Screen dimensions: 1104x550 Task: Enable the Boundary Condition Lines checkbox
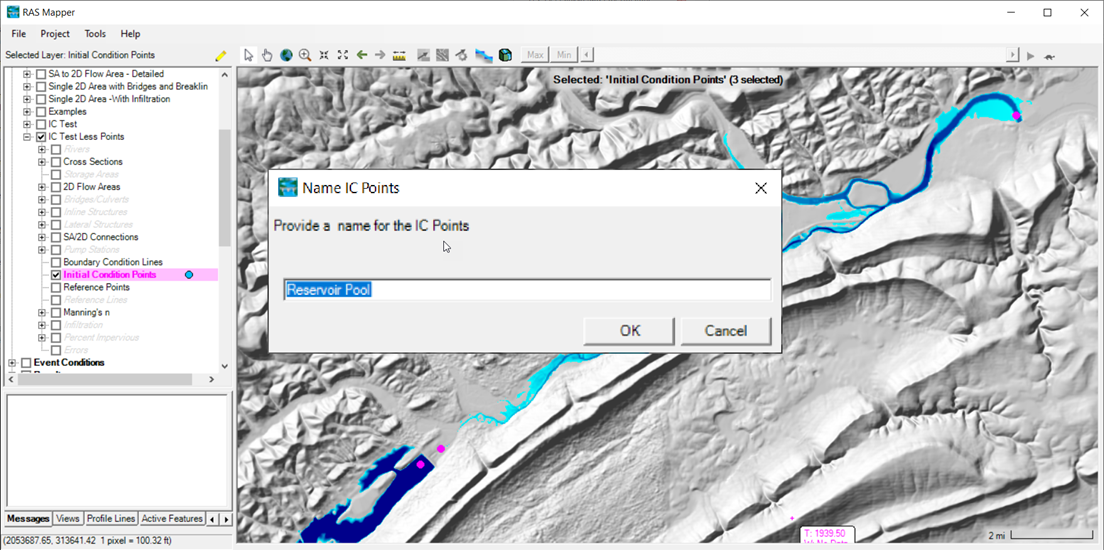click(x=56, y=262)
